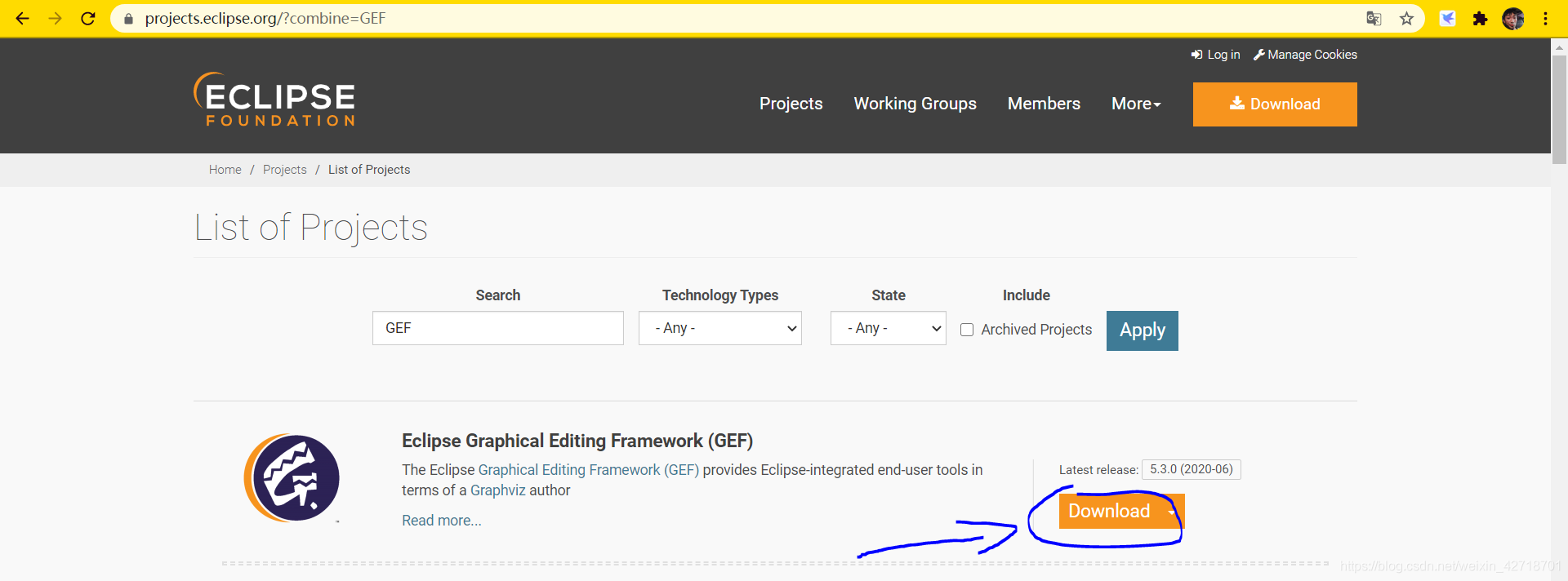Open the blue bird extension icon
This screenshot has height=581, width=1568.
click(1447, 18)
